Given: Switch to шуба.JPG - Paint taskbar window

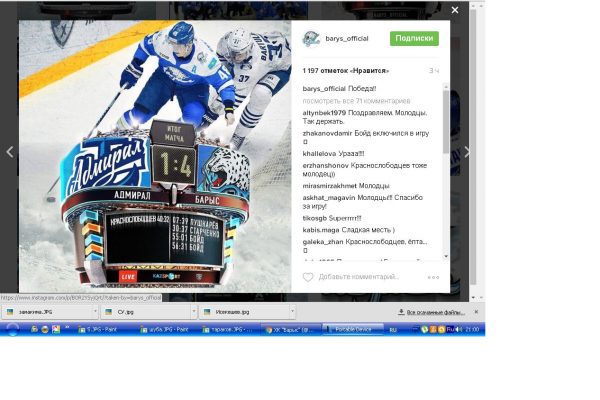Looking at the screenshot, I should click(x=165, y=329).
